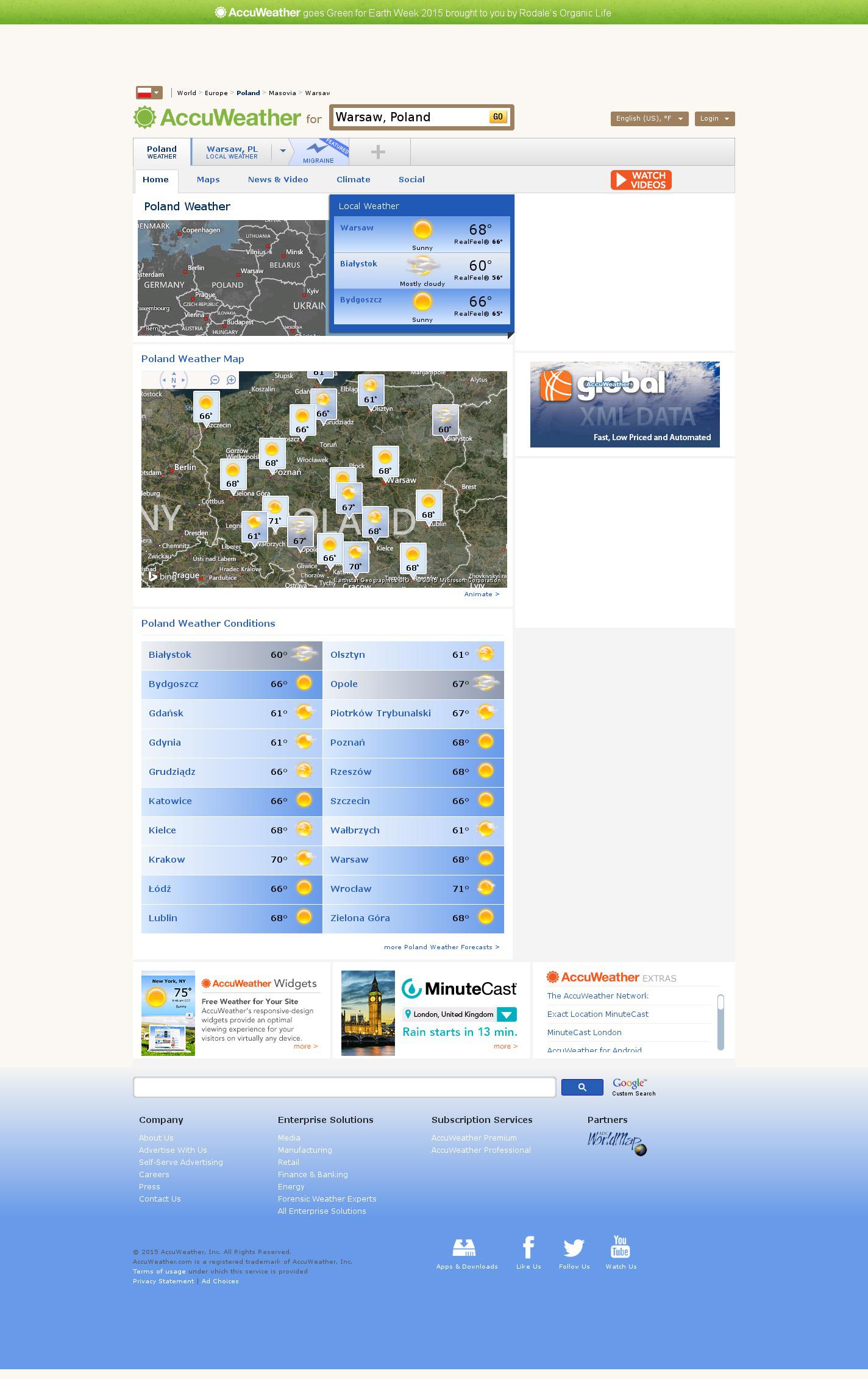Zoom out on the Poland weather map
Viewport: 868px width, 1379px height.
pos(215,380)
